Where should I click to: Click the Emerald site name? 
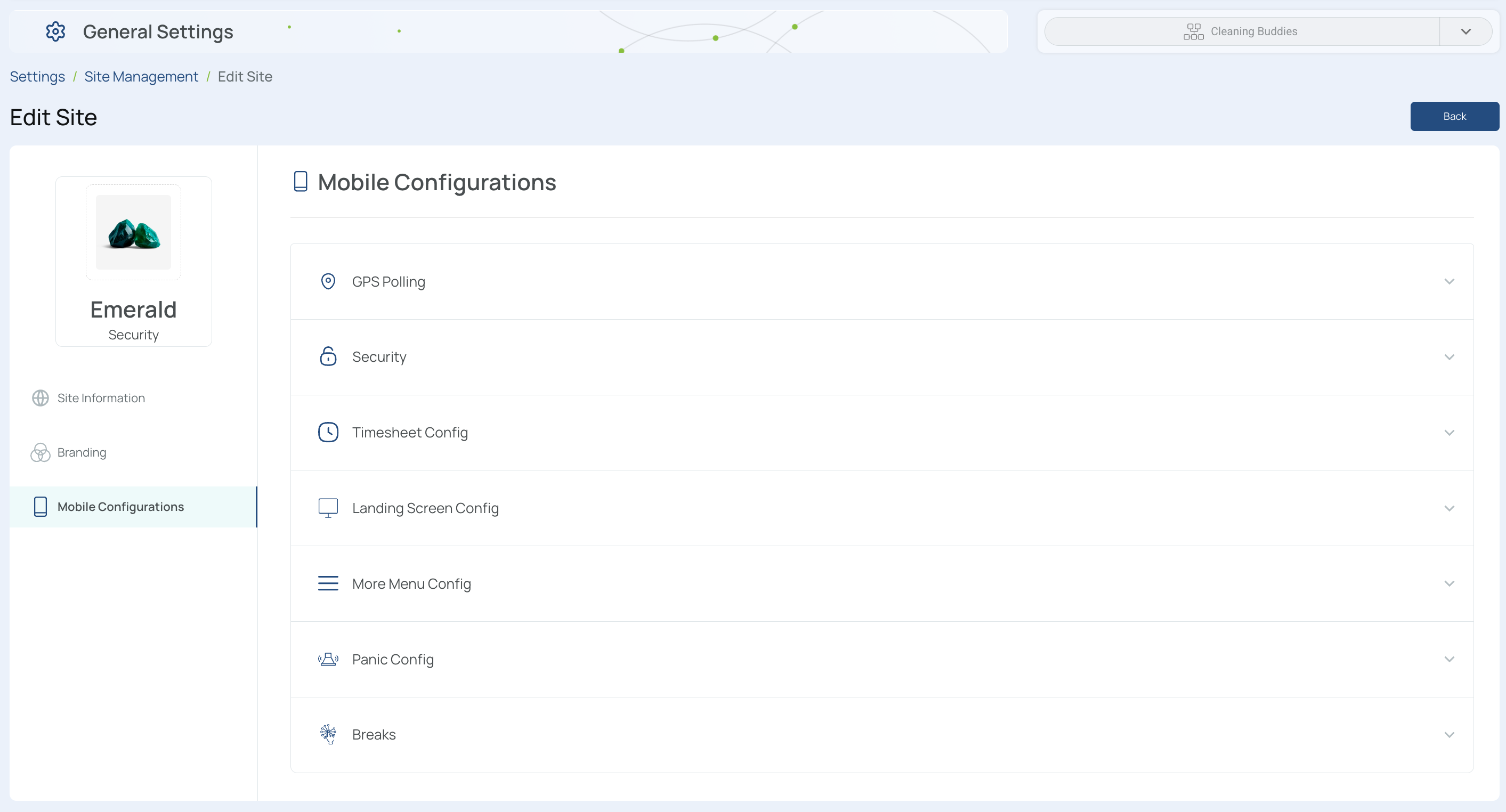tap(133, 309)
